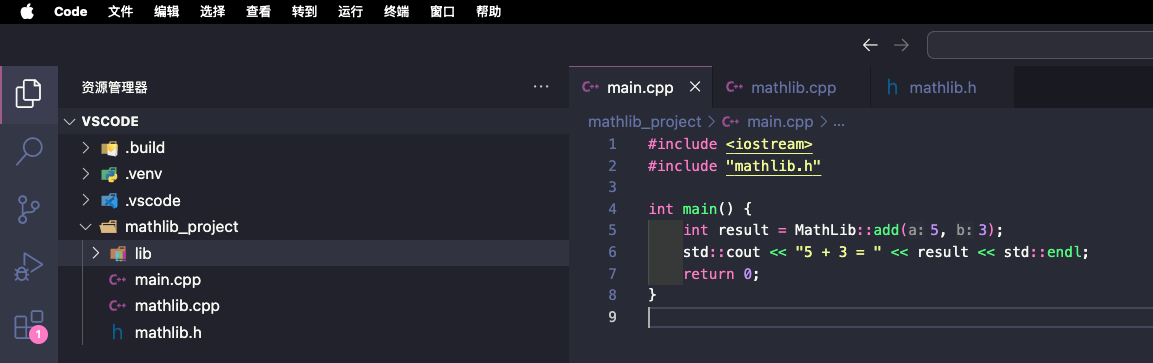
Task: Expand the lib folder chevron
Action: (x=95, y=254)
